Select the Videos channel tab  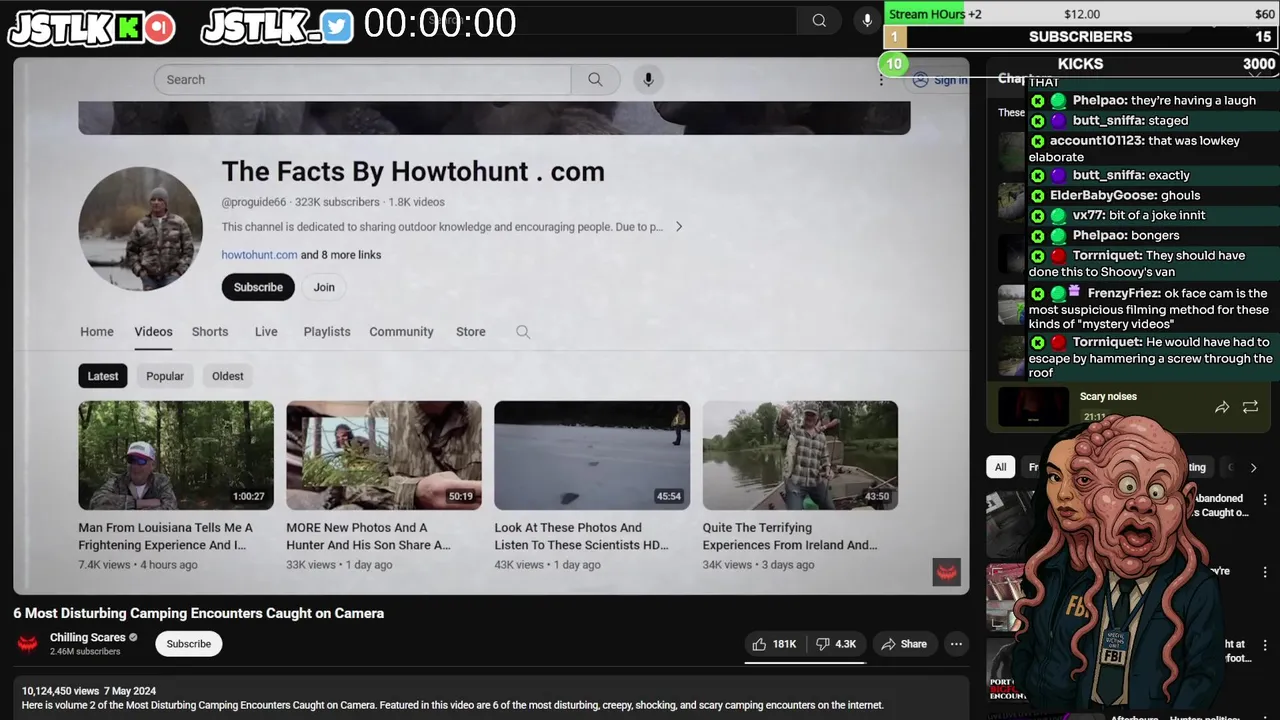154,332
